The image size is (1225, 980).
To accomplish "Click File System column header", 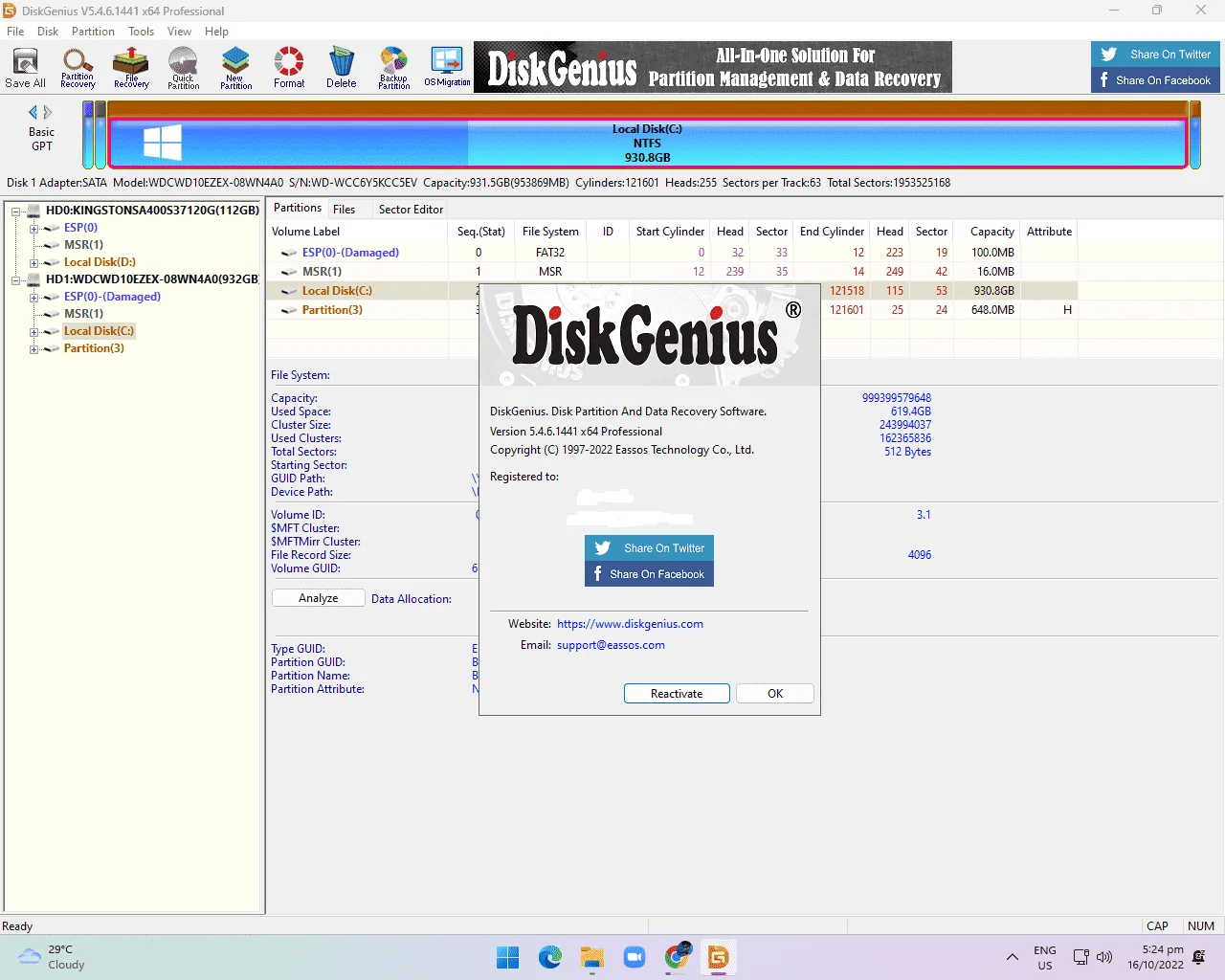I will pyautogui.click(x=550, y=232).
